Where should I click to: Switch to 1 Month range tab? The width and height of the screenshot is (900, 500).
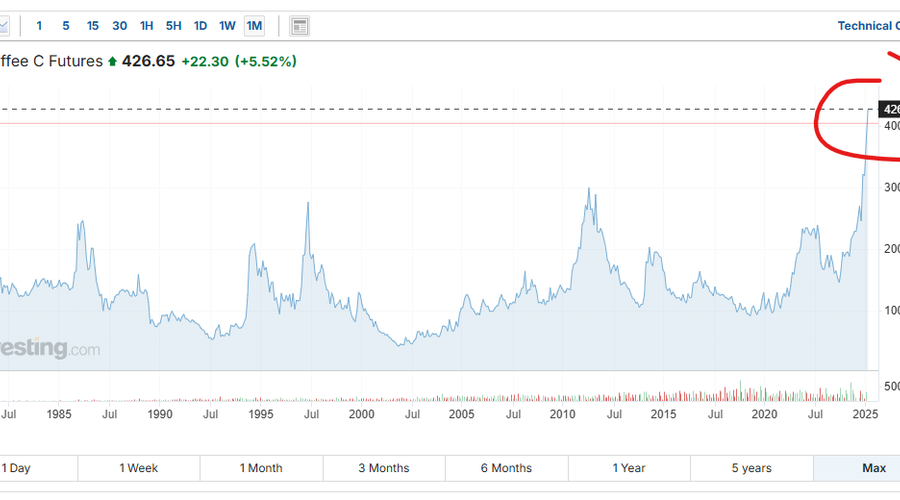(261, 468)
